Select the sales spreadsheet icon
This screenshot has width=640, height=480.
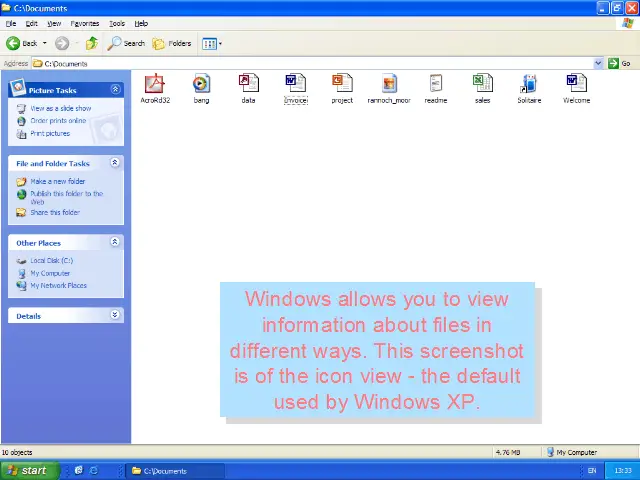pos(482,84)
